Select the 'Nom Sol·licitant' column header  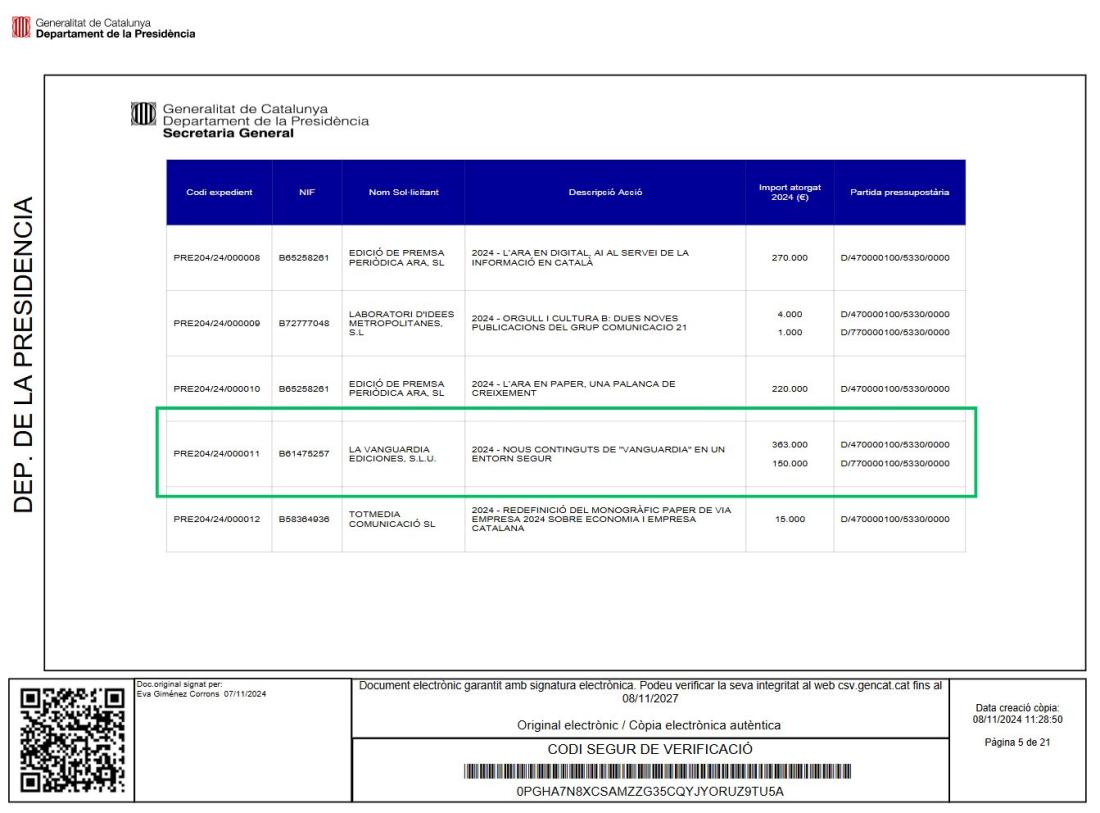click(403, 192)
